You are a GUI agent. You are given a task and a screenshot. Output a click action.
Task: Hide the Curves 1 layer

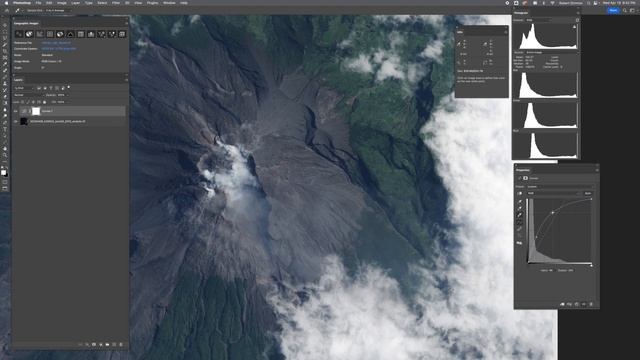pyautogui.click(x=16, y=111)
